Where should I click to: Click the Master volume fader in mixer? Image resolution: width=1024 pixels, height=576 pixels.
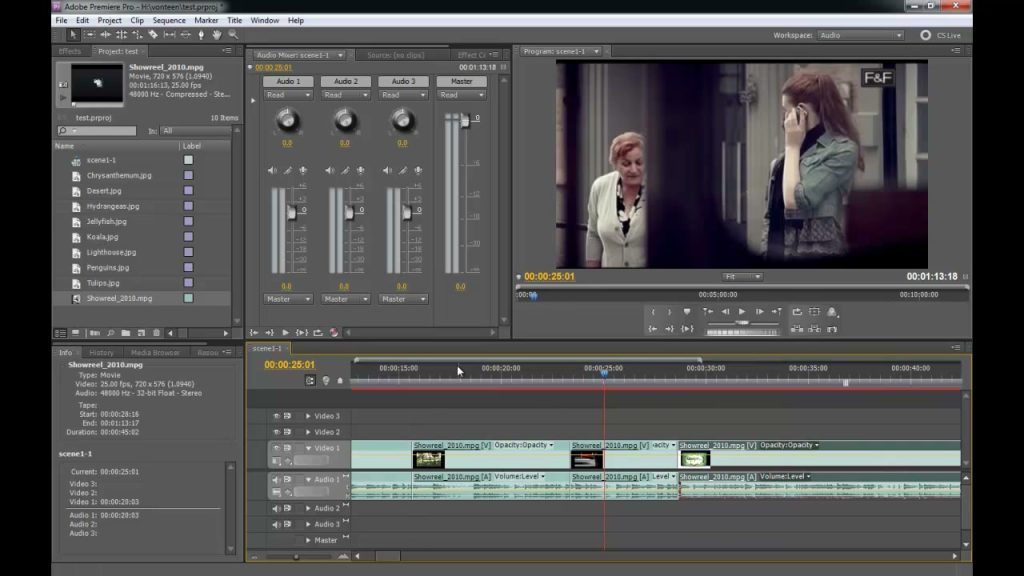tap(465, 121)
